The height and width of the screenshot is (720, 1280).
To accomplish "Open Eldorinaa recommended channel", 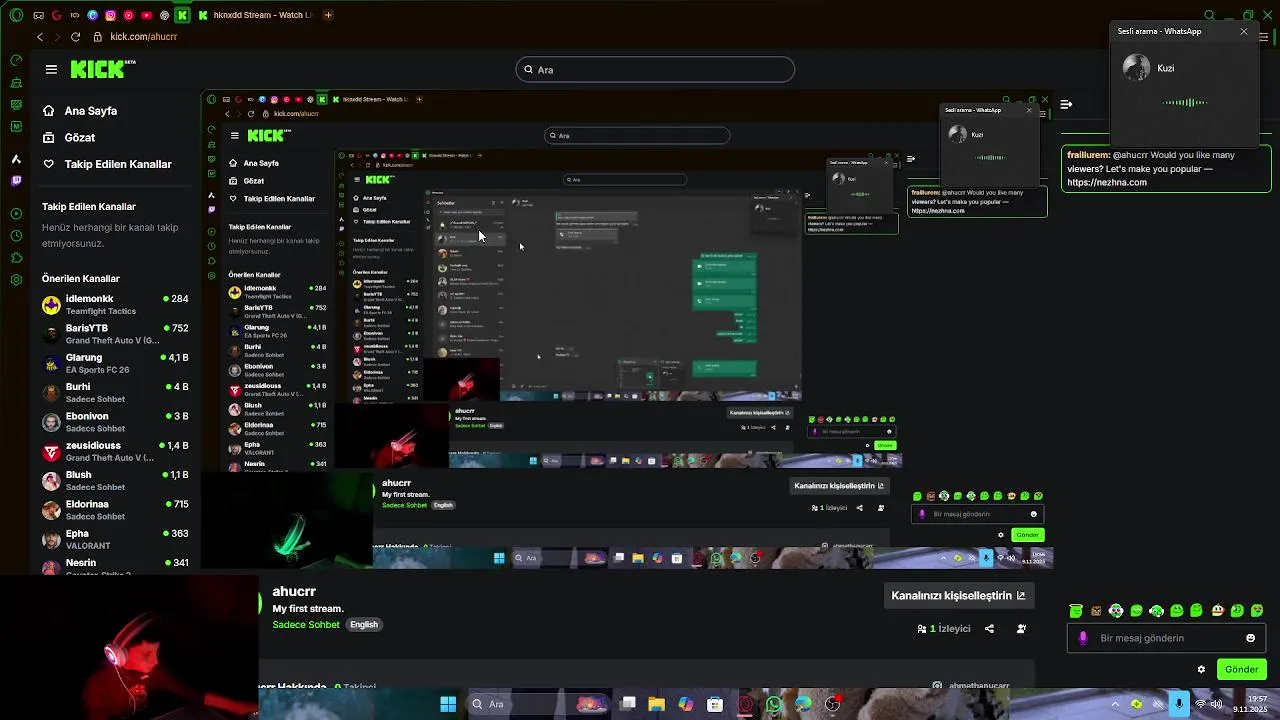I will coord(115,510).
